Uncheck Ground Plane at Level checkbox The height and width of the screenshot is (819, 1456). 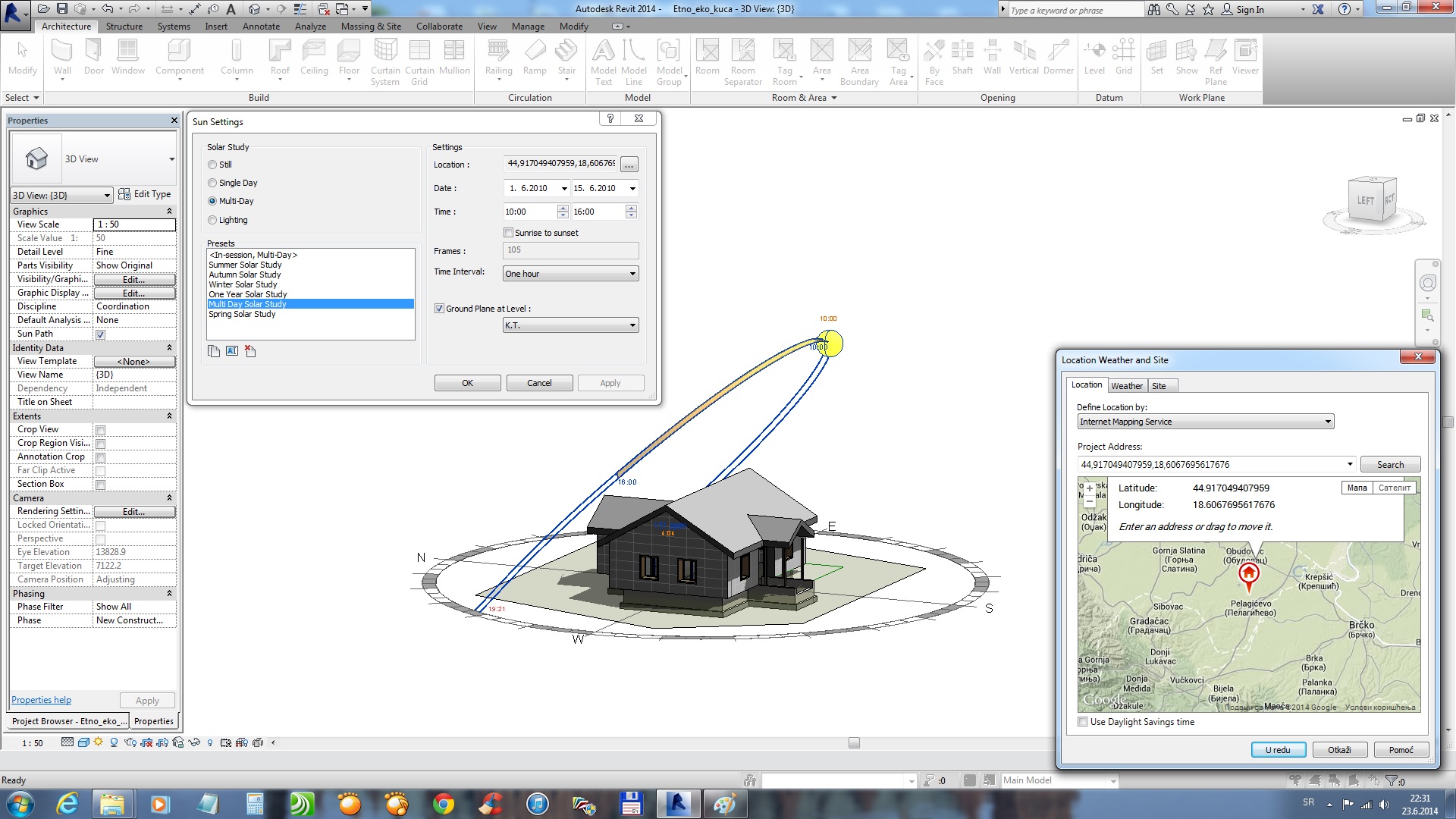439,309
